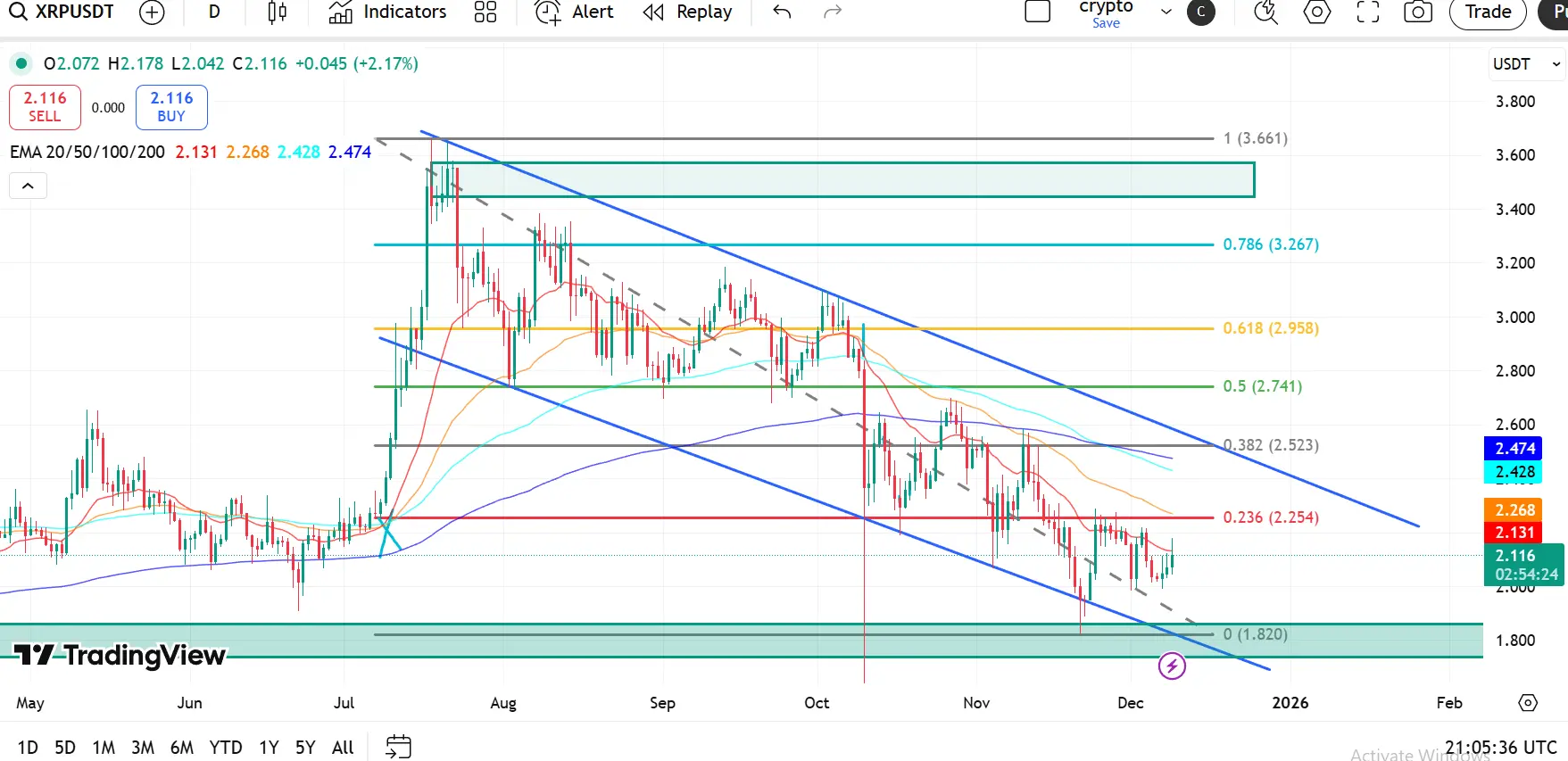The height and width of the screenshot is (761, 1568).
Task: Select the 5D date range
Action: (x=65, y=748)
